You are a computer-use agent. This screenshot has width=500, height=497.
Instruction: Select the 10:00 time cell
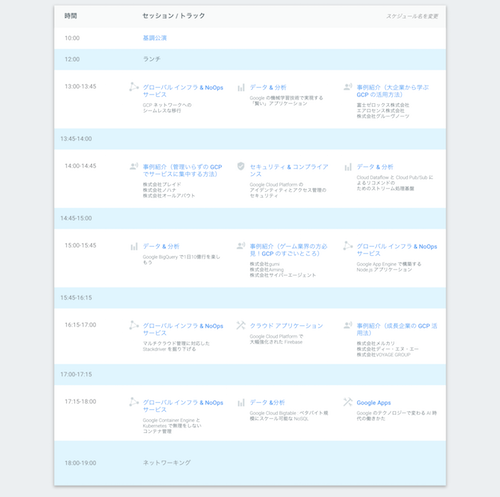(x=72, y=38)
